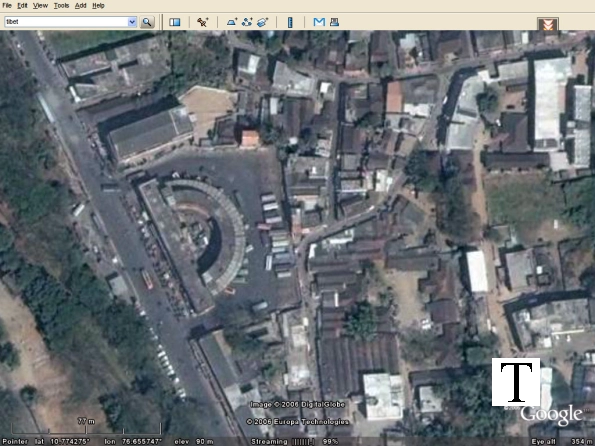Select the add polygon tool

[232, 22]
